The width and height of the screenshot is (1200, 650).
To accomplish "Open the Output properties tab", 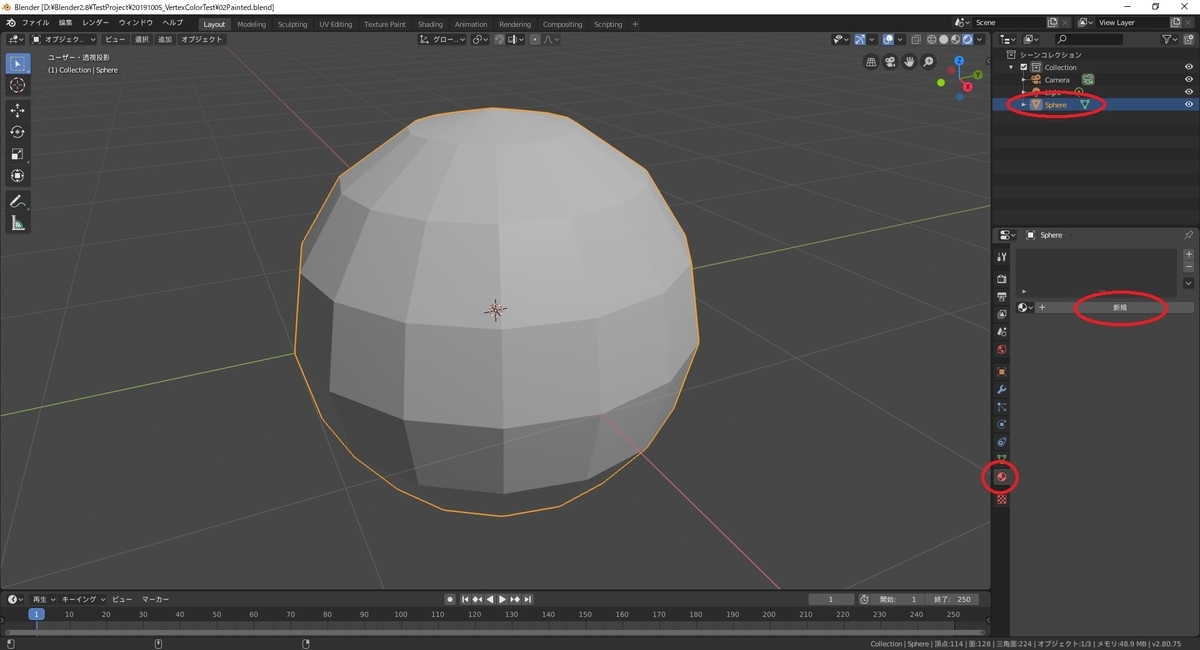I will point(1002,297).
